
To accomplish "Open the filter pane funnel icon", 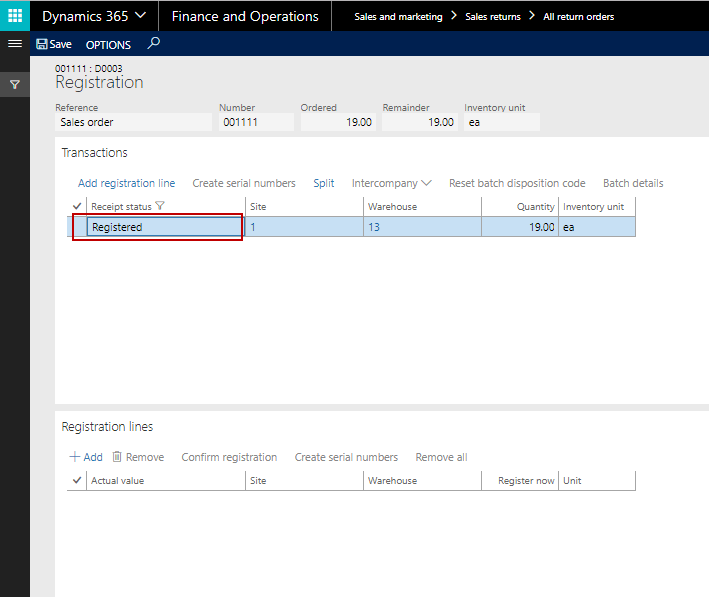I will pos(15,85).
